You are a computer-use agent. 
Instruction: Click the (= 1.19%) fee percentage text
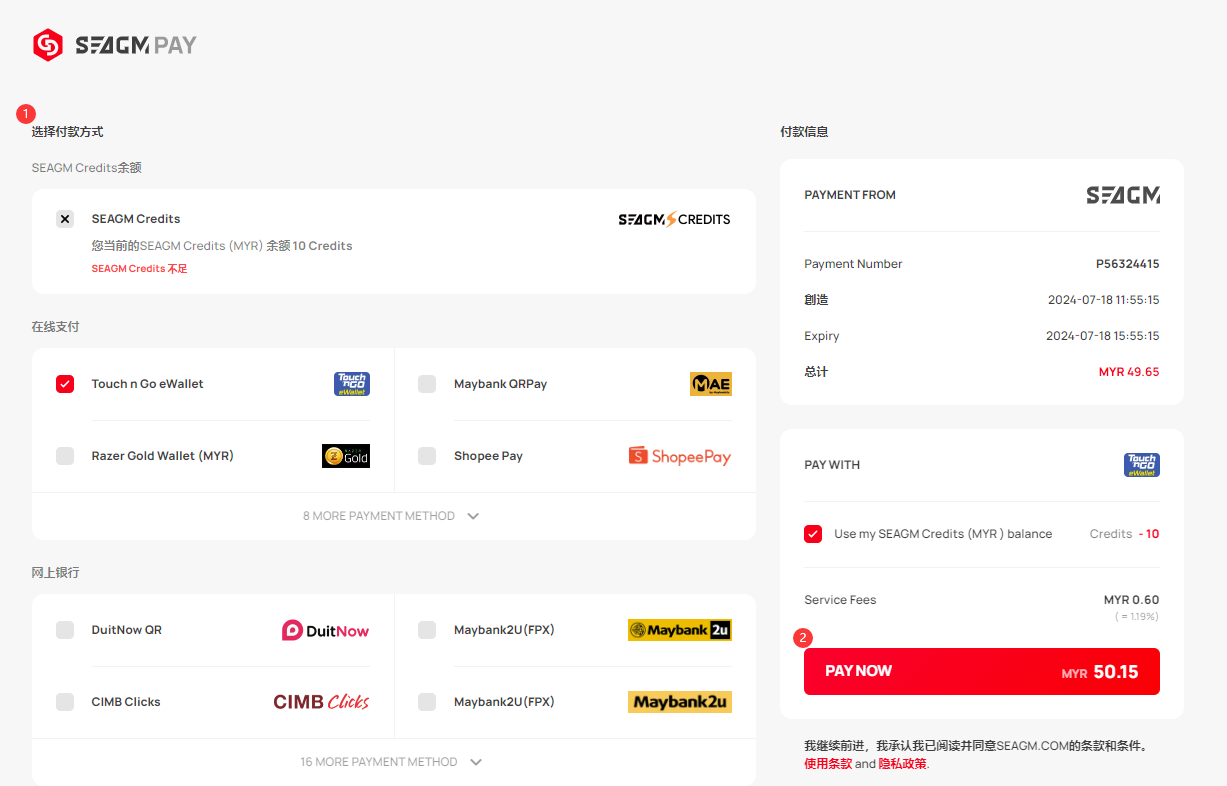1137,617
